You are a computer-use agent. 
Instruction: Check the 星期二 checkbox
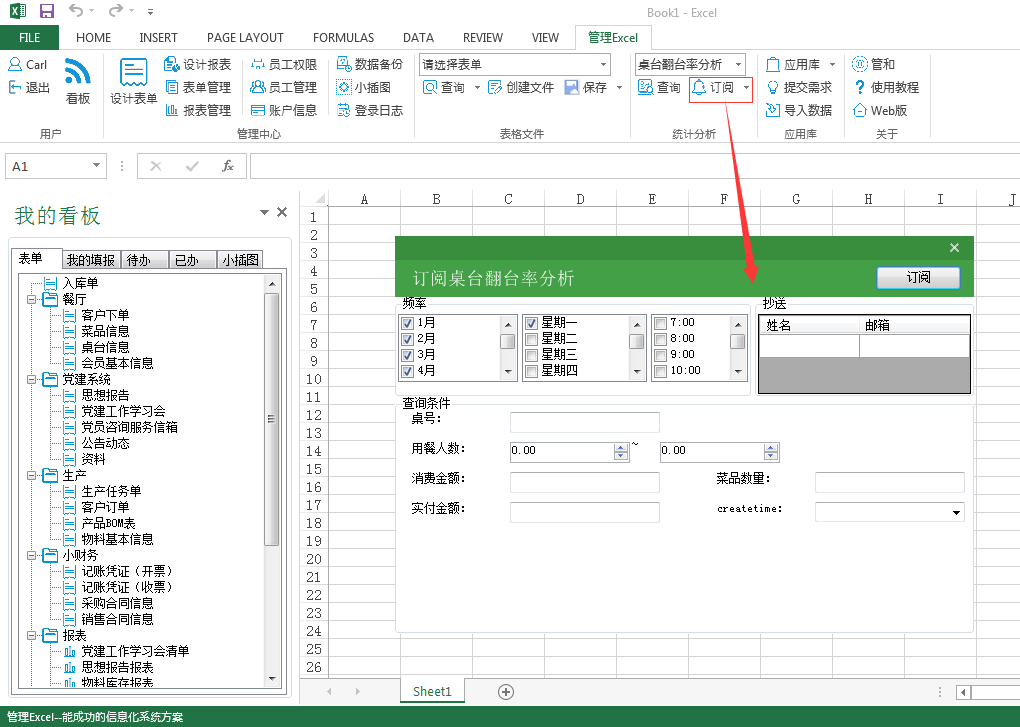click(x=531, y=339)
